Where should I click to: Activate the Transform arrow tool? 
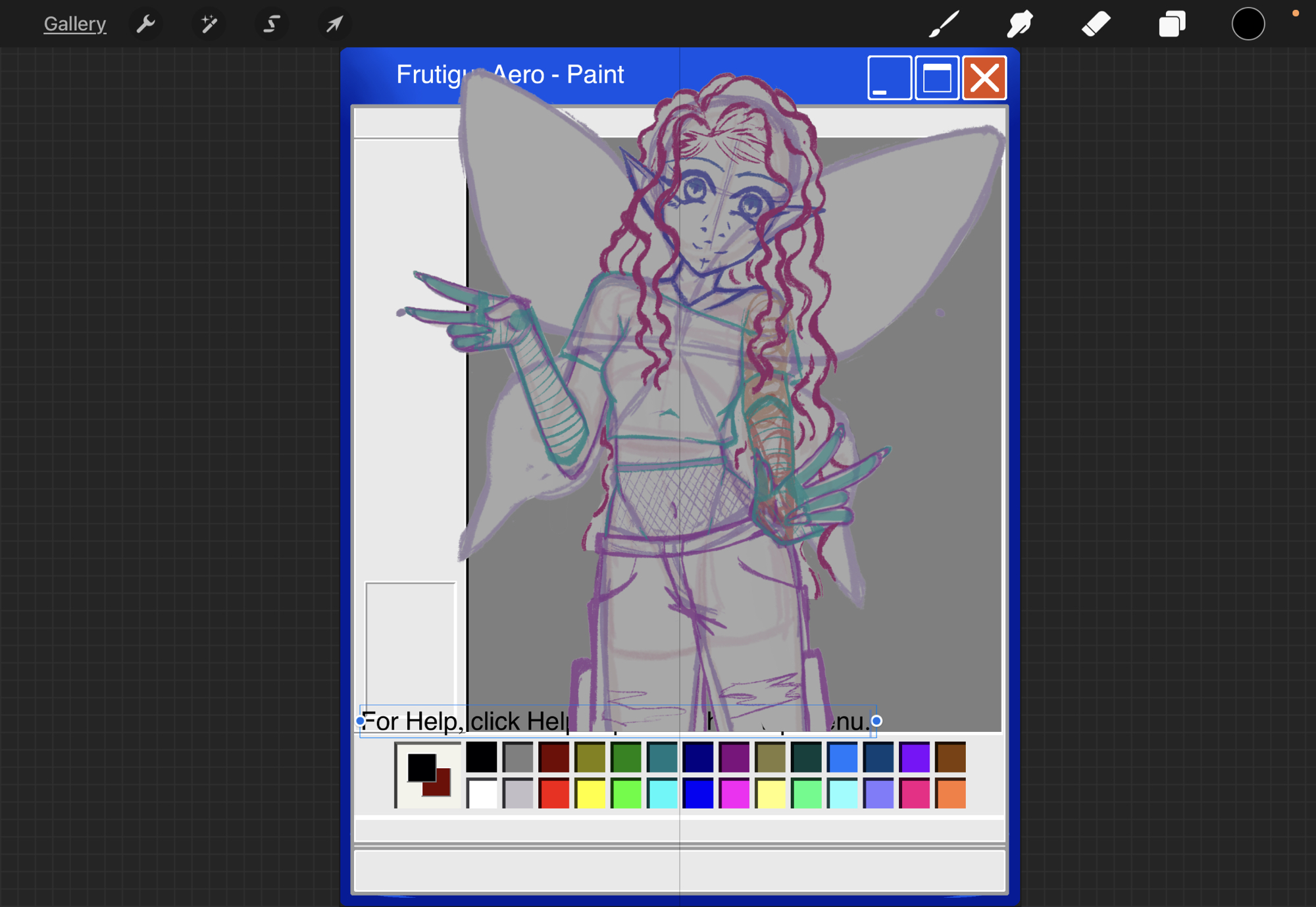(x=334, y=24)
